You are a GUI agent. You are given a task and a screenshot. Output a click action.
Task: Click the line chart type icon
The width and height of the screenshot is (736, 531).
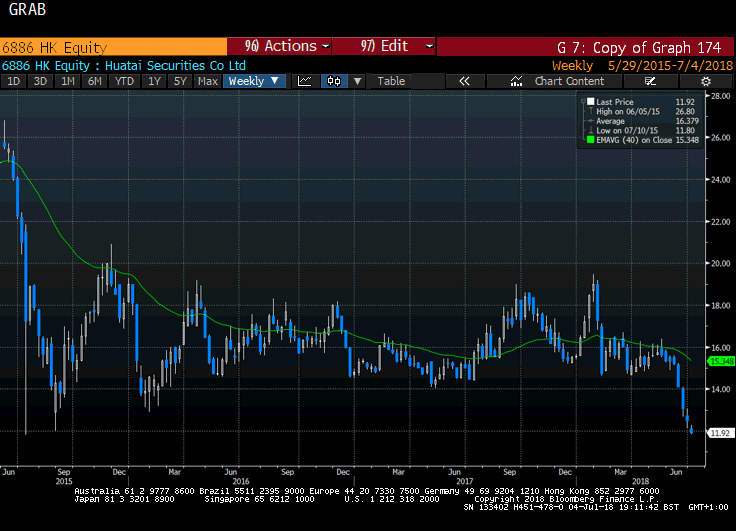coord(305,81)
